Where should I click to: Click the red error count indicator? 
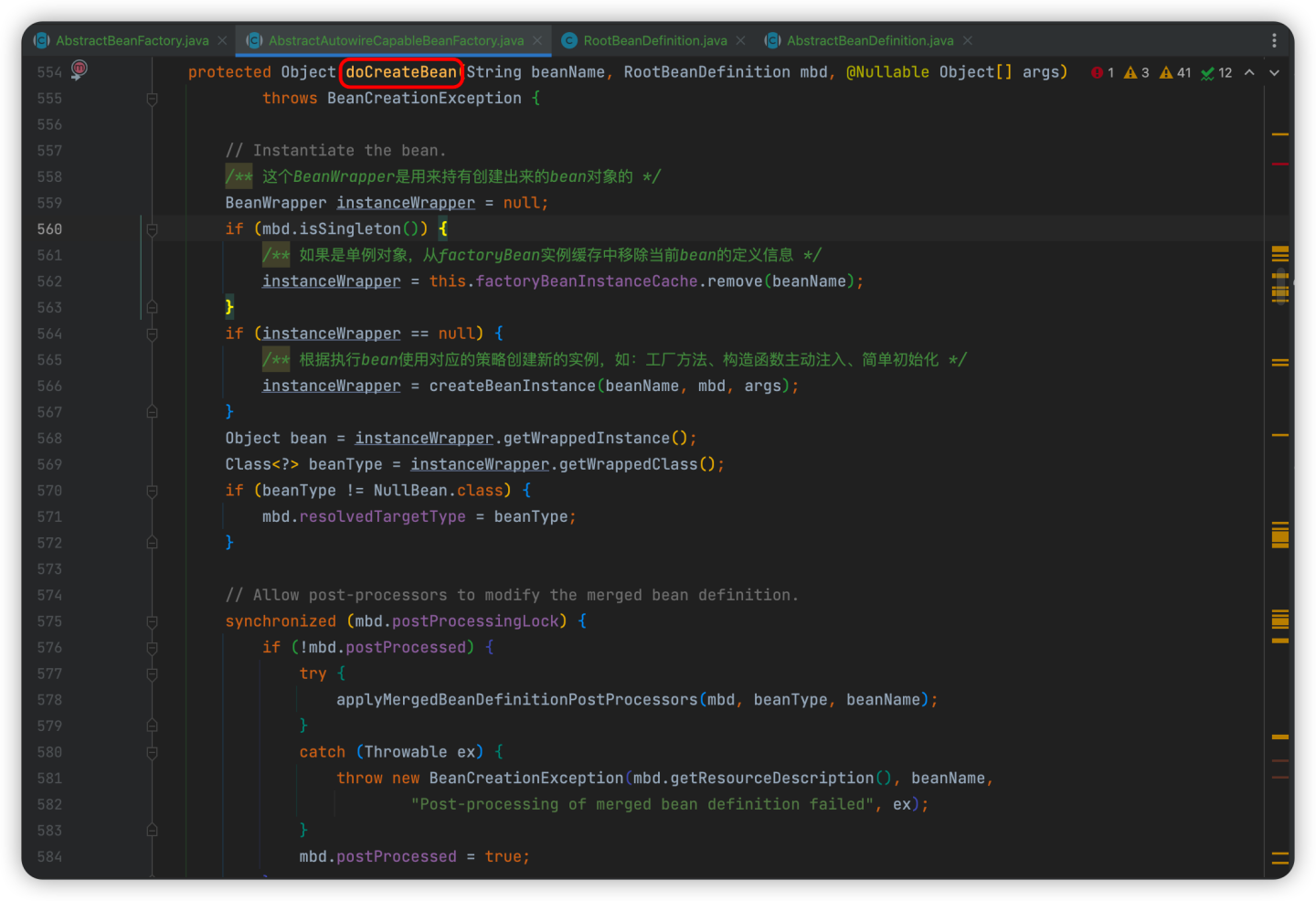click(x=1102, y=72)
